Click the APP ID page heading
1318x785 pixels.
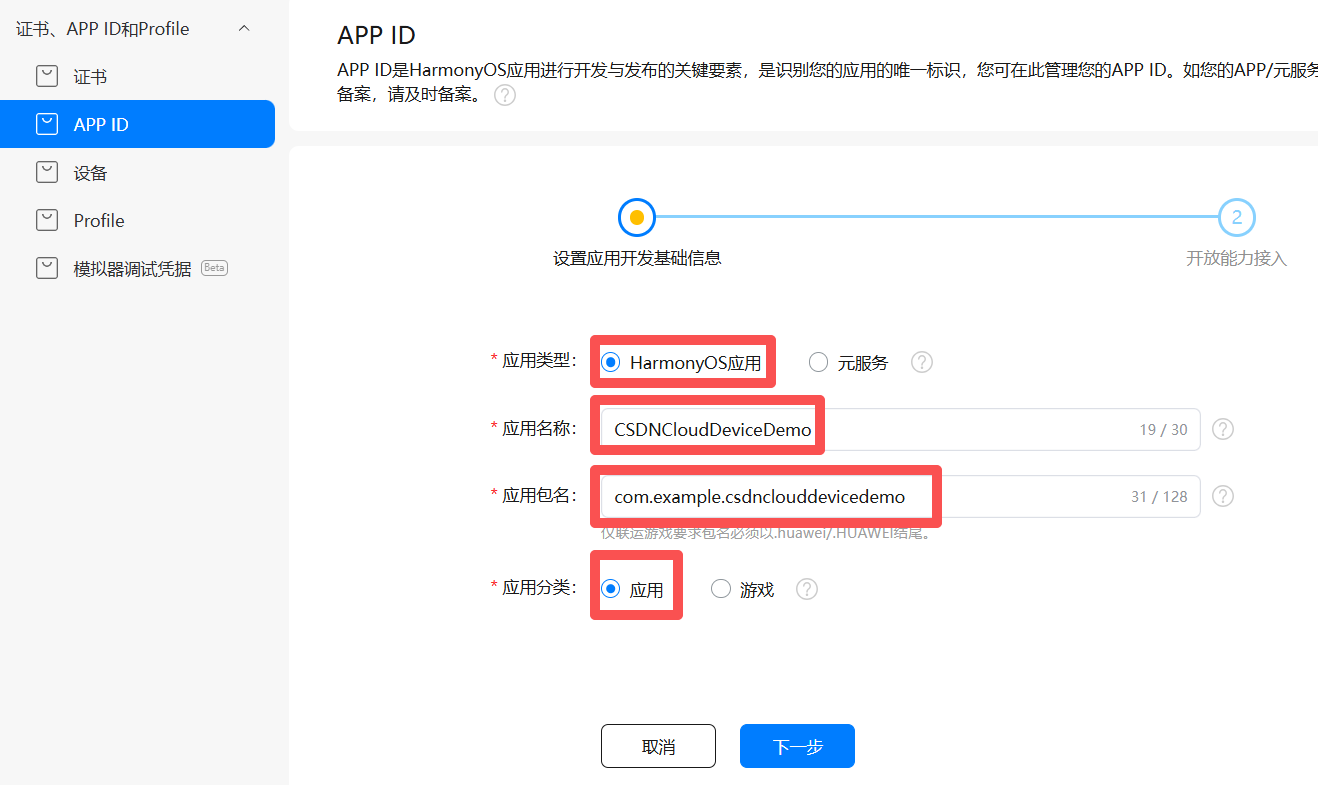click(377, 35)
